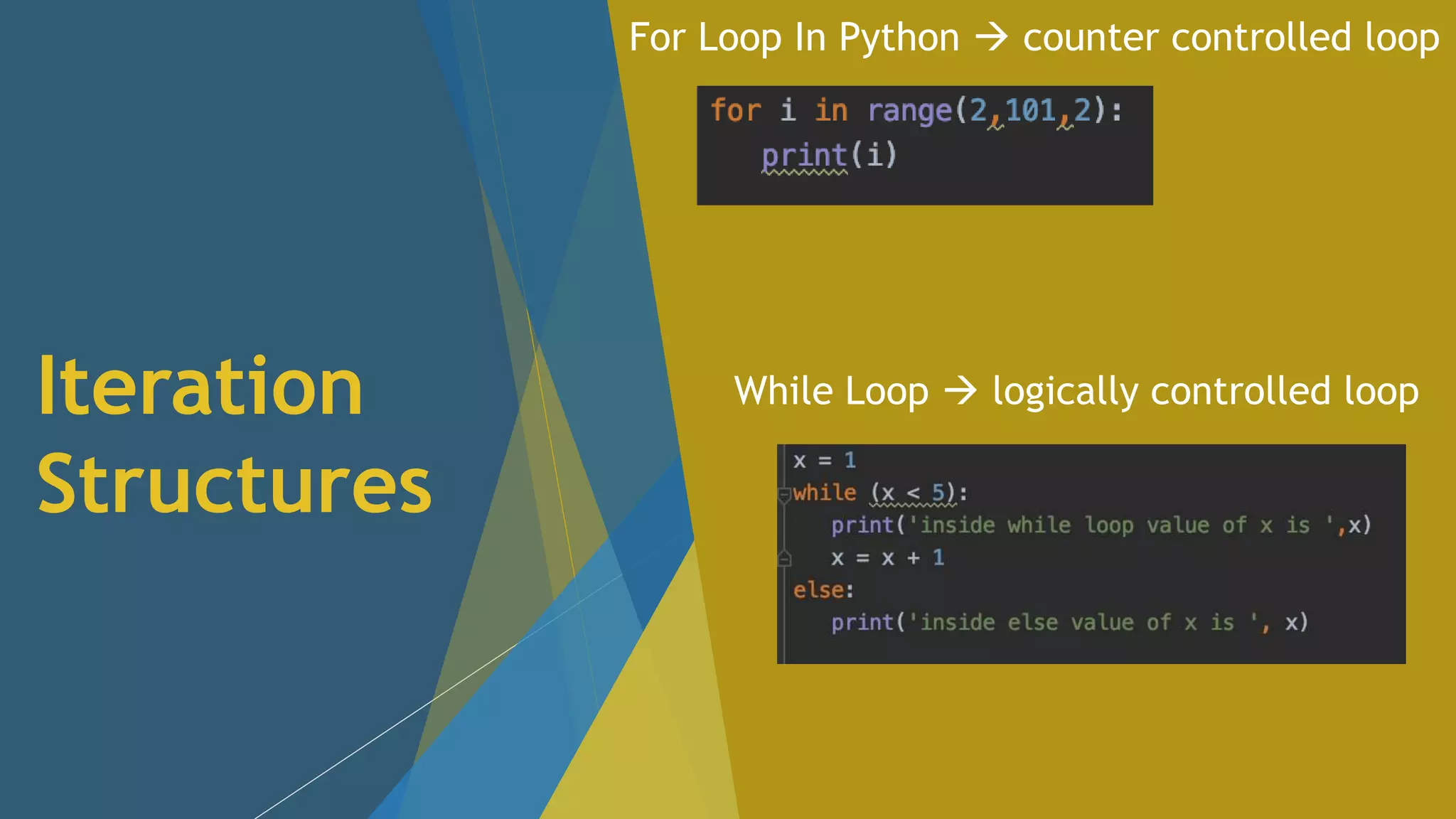Image resolution: width=1456 pixels, height=819 pixels.
Task: Click the 'Iteration Structures' slide title
Action: [x=234, y=435]
